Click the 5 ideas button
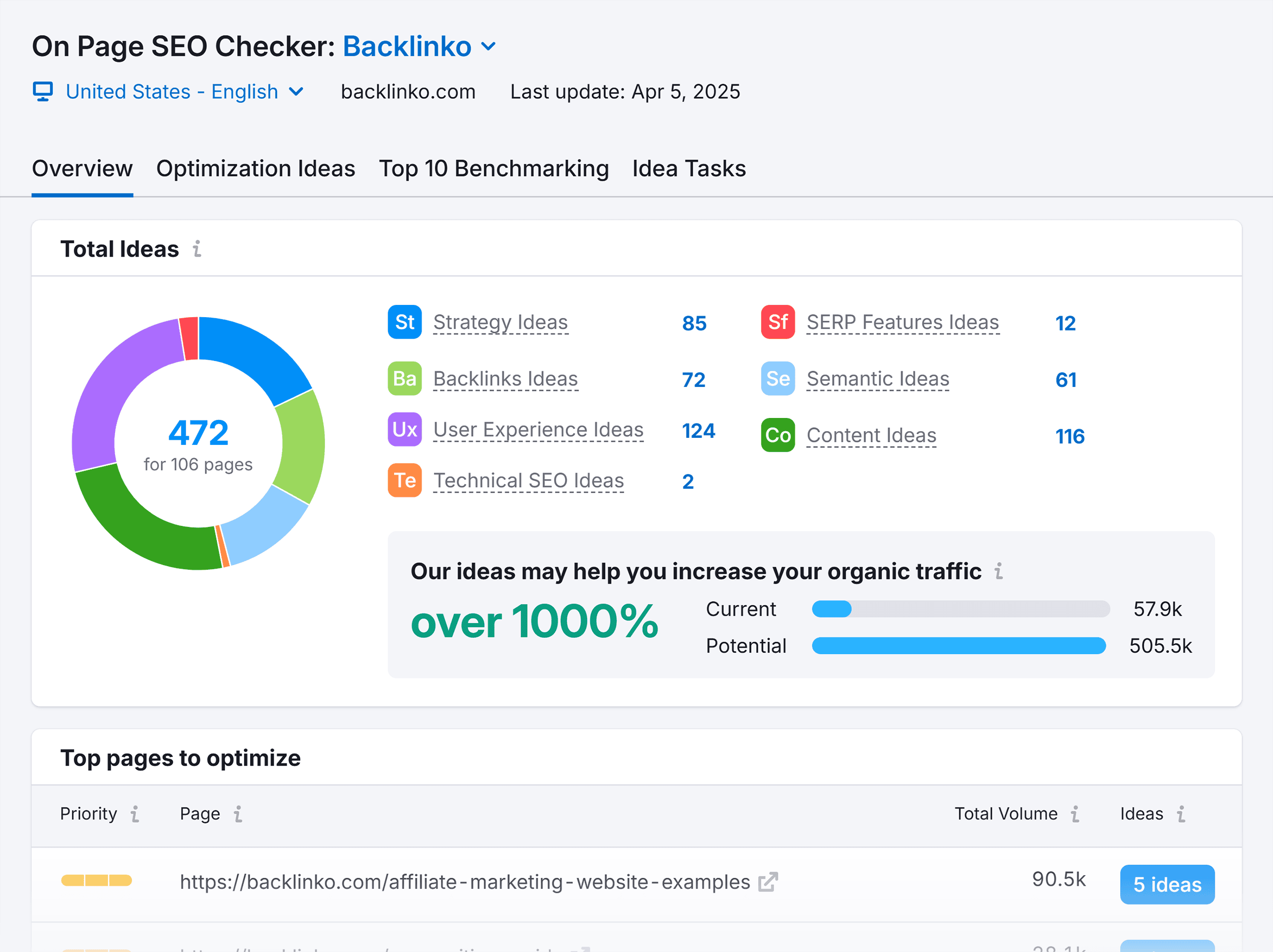The width and height of the screenshot is (1273, 952). pos(1167,885)
